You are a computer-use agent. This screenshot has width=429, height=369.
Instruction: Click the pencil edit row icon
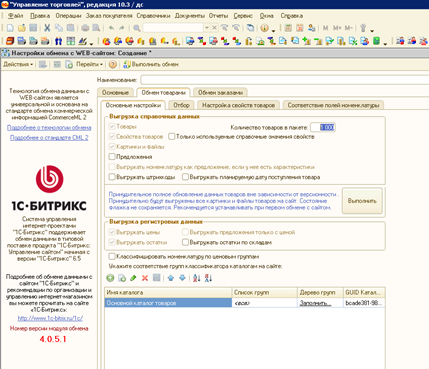pyautogui.click(x=133, y=278)
